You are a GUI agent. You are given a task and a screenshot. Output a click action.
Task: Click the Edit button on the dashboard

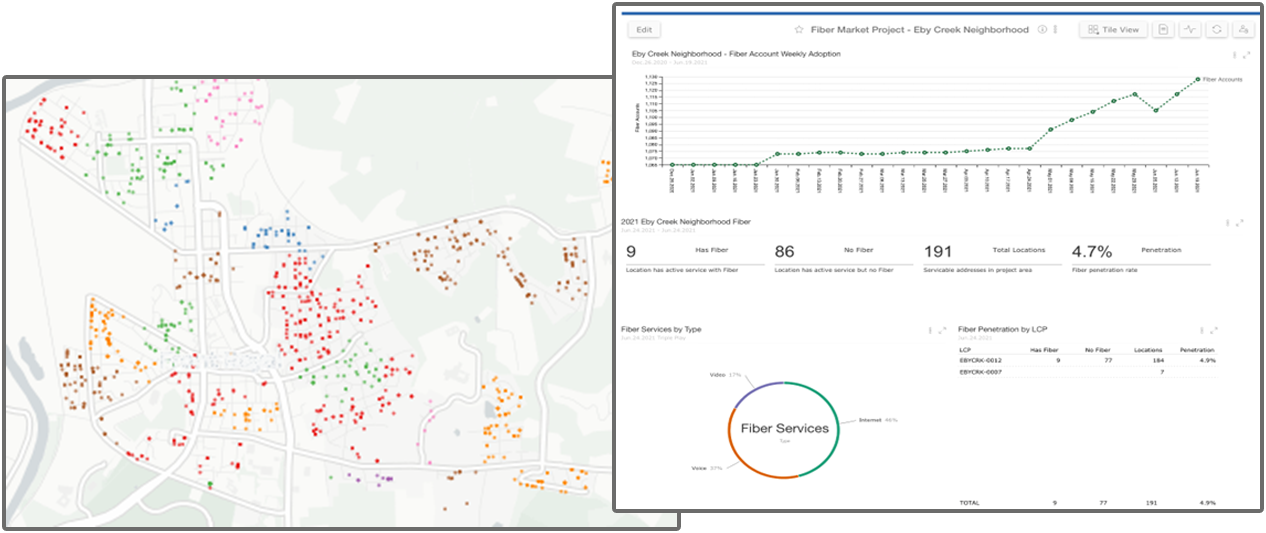coord(644,30)
